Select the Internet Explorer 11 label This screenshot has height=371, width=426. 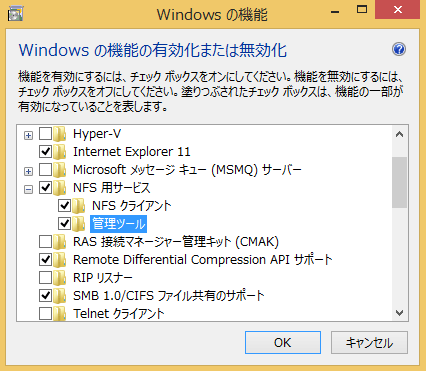coord(132,152)
